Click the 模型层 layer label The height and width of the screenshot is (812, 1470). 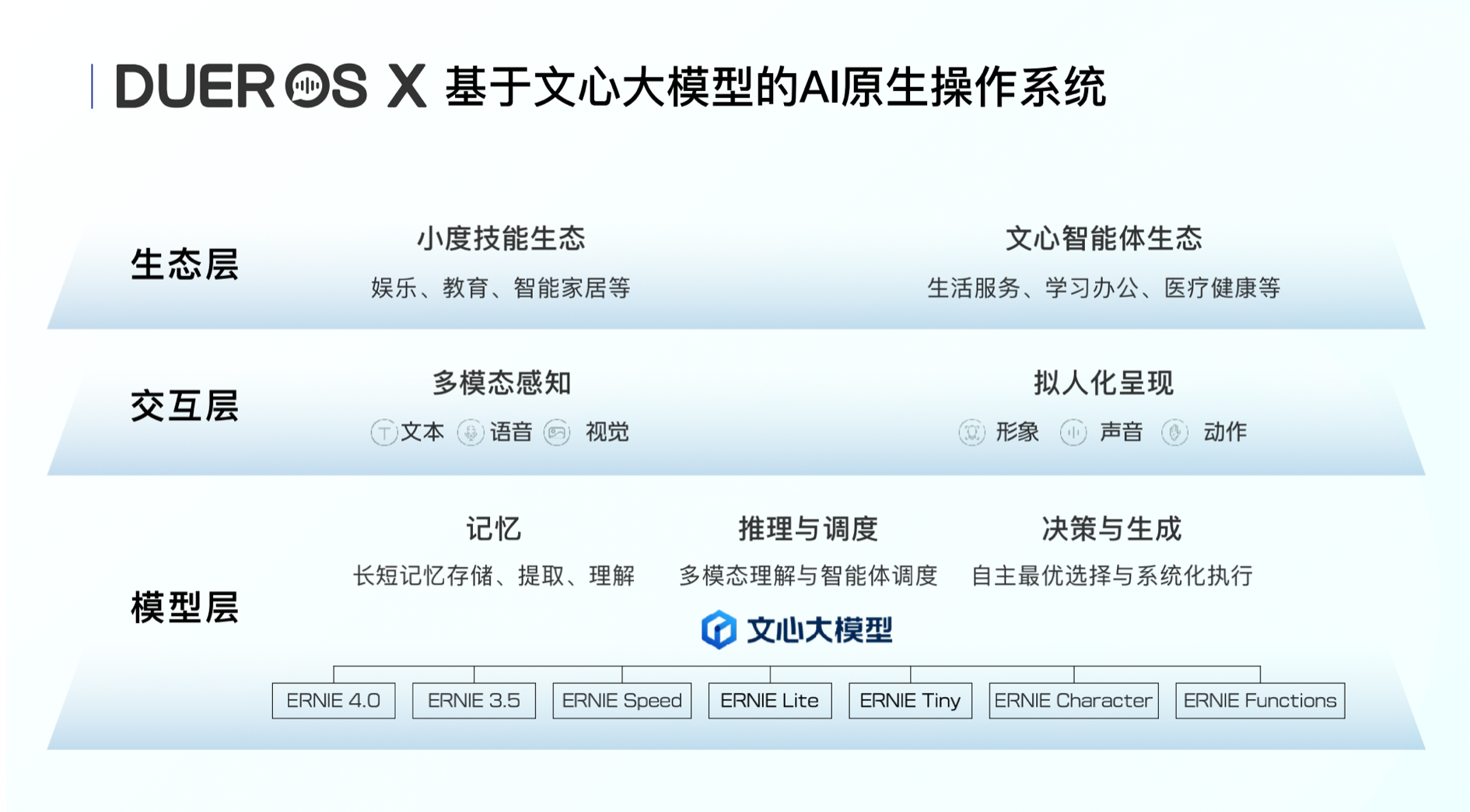click(x=184, y=607)
